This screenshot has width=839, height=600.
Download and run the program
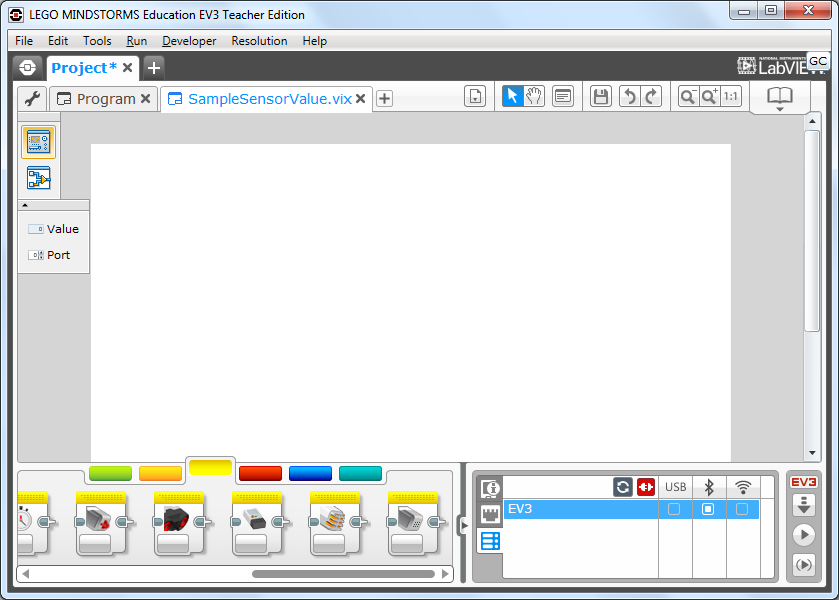tap(804, 535)
